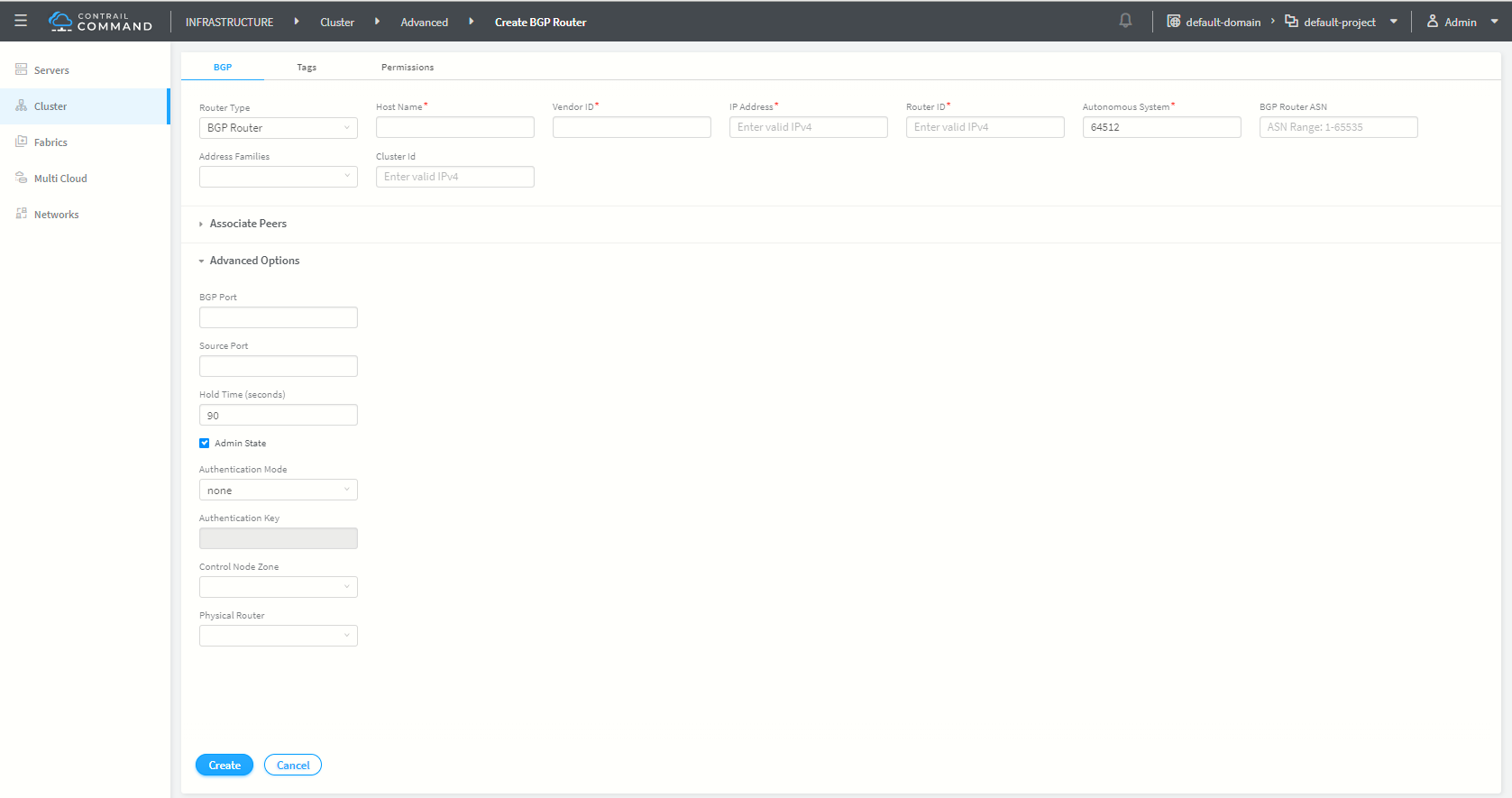Open the project selector dropdown arrow
This screenshot has height=798, width=1512.
click(x=1394, y=22)
